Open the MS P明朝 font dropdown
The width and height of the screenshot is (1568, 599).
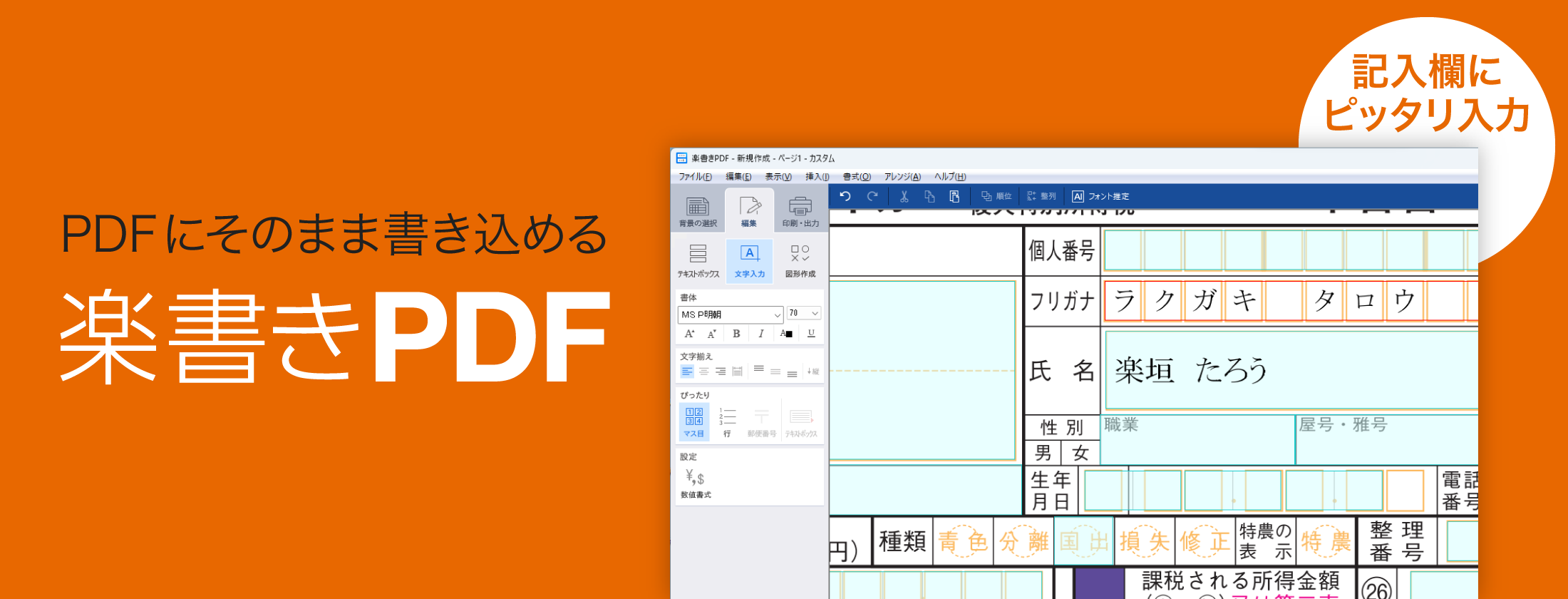730,314
